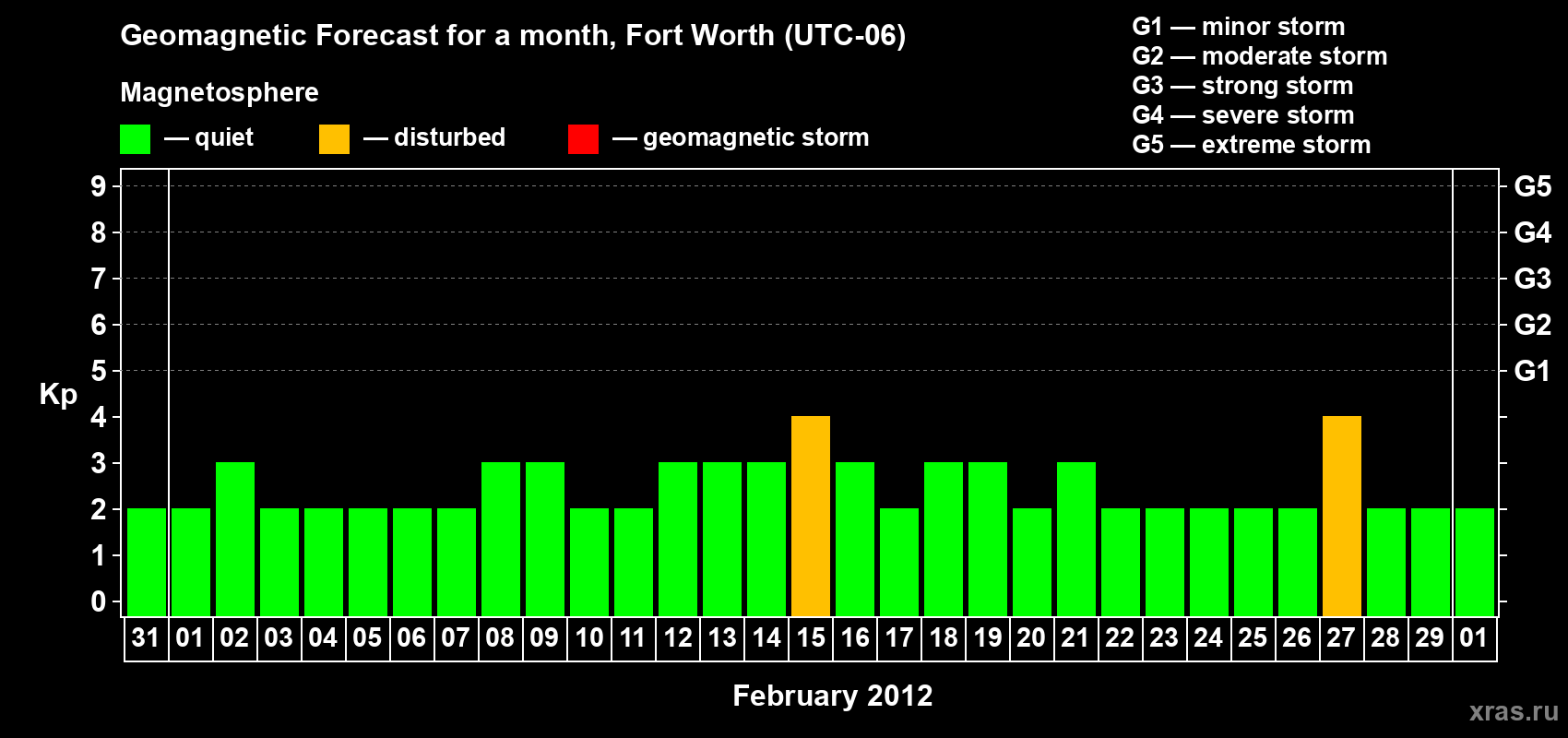The image size is (1568, 738).
Task: Click the February 2012 axis caption
Action: (833, 696)
